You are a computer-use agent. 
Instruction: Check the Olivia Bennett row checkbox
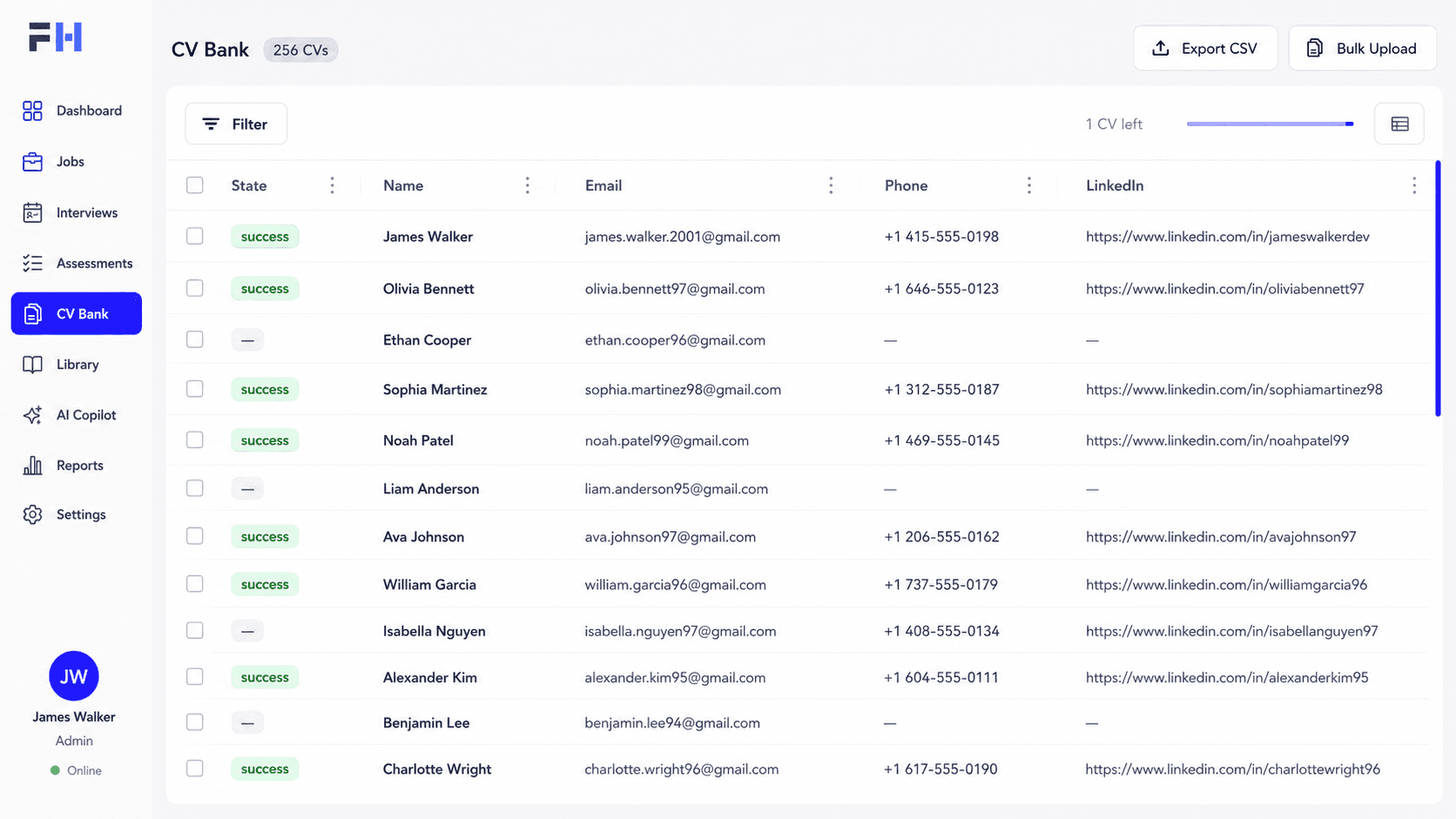click(195, 288)
